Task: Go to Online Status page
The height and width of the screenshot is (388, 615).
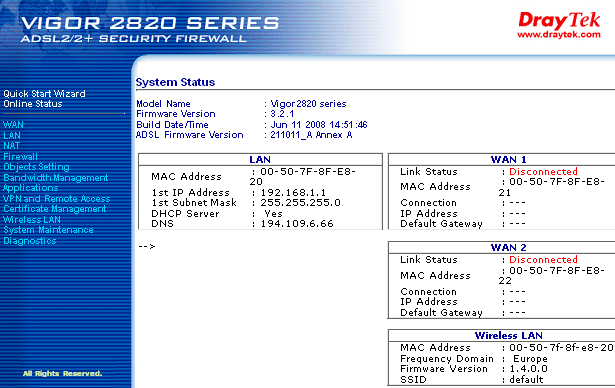Action: [33, 104]
